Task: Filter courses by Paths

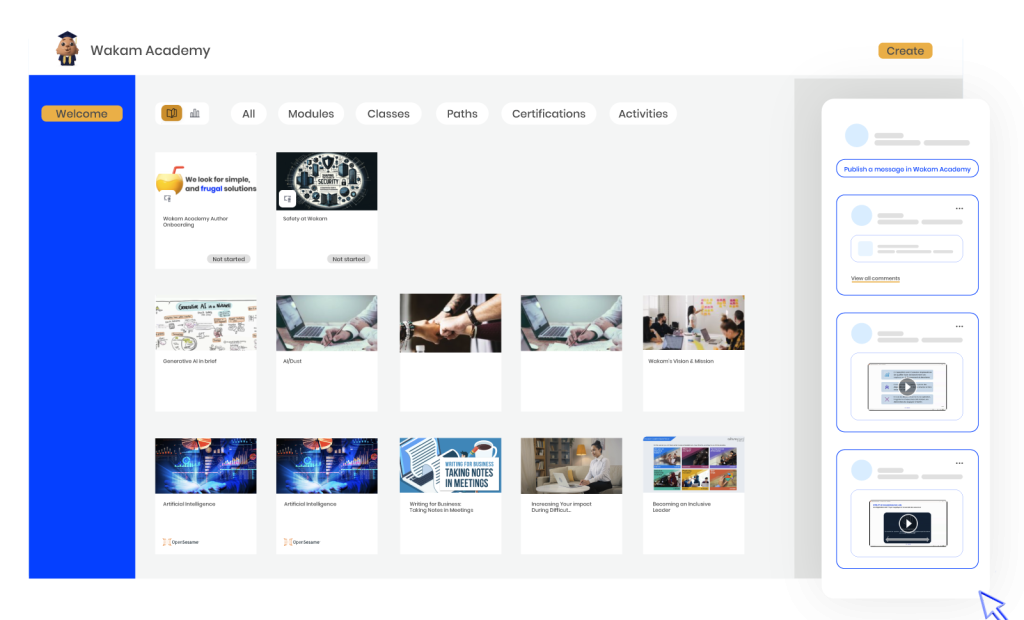Action: [462, 114]
